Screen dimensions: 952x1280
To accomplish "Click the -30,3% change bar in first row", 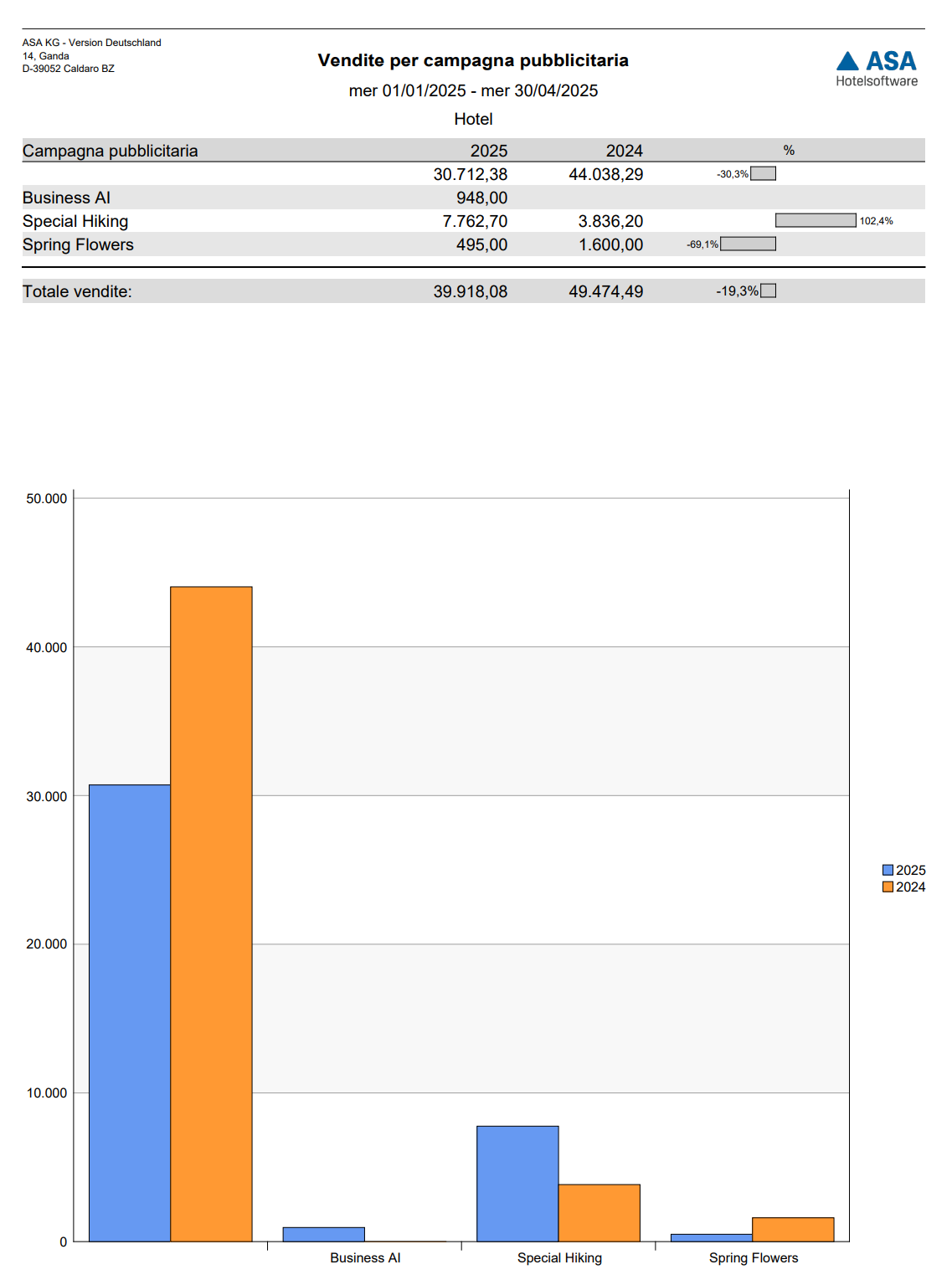I will click(763, 173).
